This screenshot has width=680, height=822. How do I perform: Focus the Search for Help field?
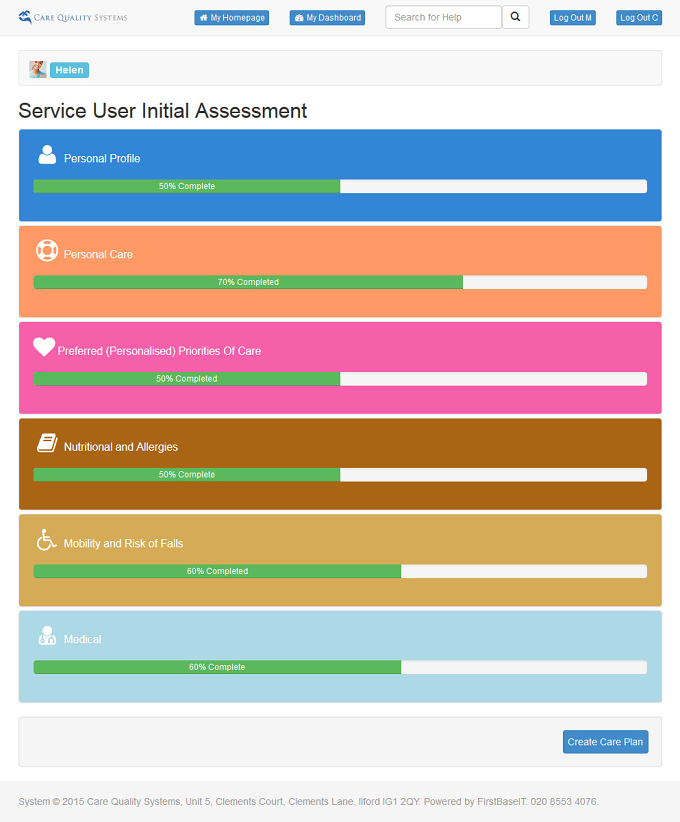444,17
